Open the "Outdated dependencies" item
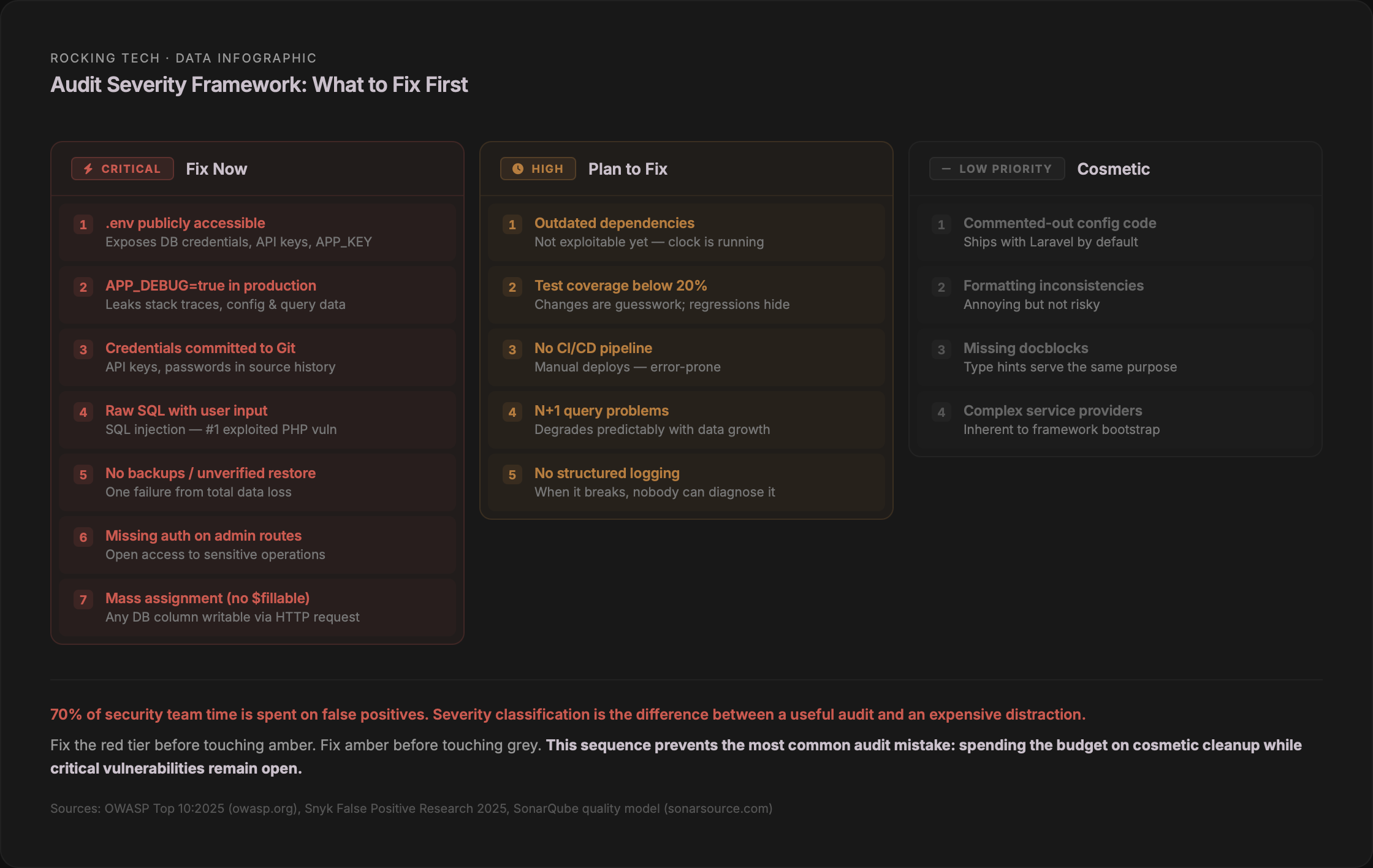Screen dimensions: 1373x868 [614, 223]
